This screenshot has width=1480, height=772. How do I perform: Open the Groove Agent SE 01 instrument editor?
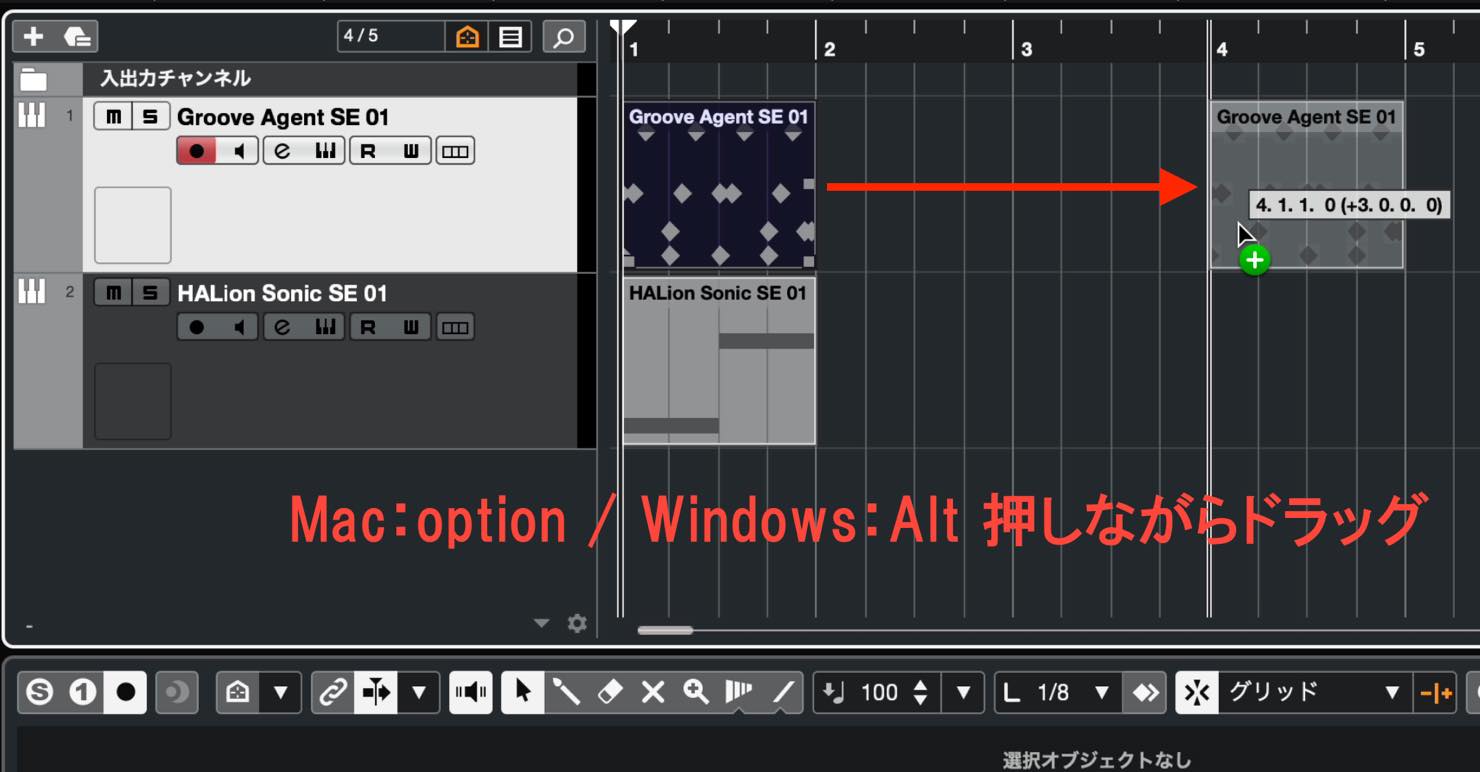[x=325, y=151]
